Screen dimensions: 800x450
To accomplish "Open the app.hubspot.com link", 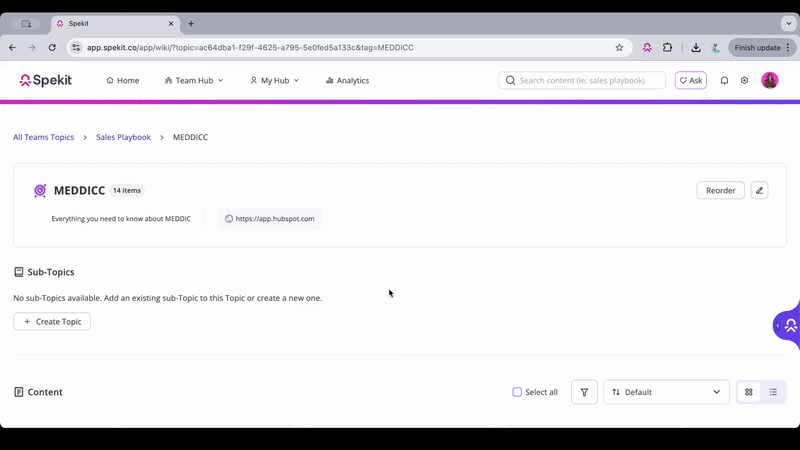I will tap(269, 218).
